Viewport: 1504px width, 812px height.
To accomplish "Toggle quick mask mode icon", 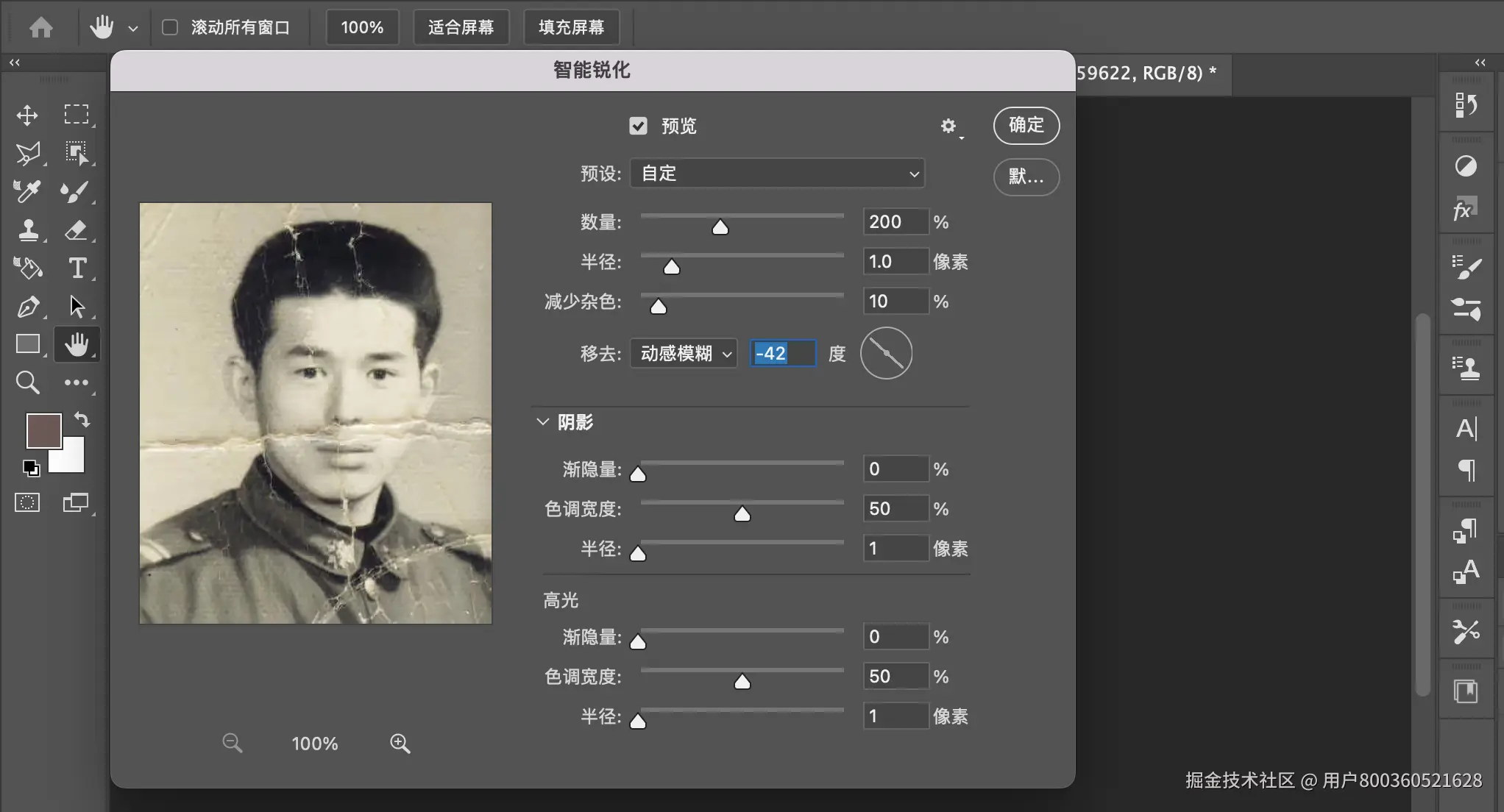I will pos(27,503).
